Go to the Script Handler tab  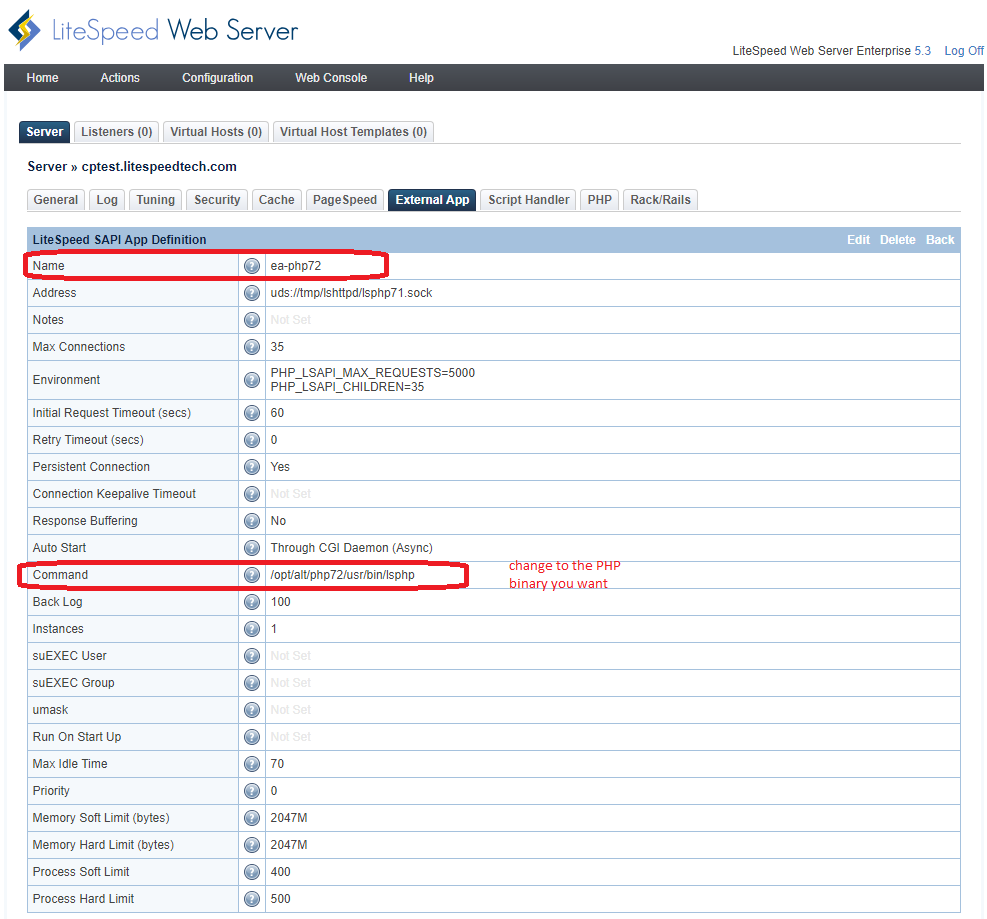pos(529,200)
